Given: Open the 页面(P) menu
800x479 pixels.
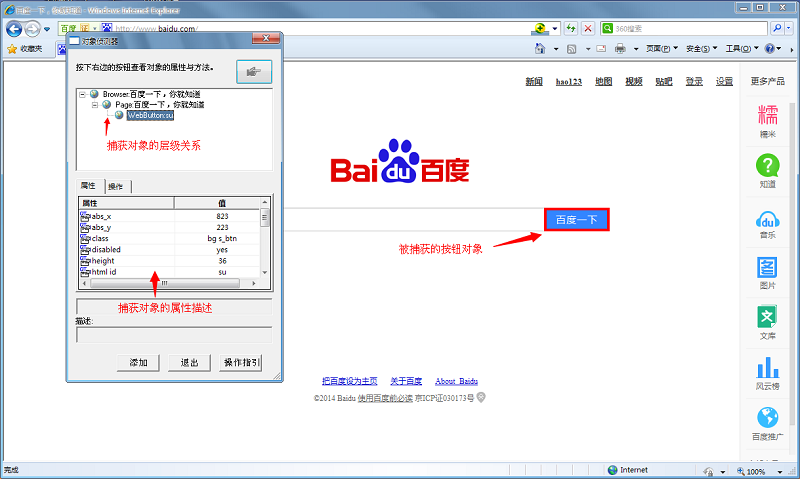Looking at the screenshot, I should pos(662,48).
